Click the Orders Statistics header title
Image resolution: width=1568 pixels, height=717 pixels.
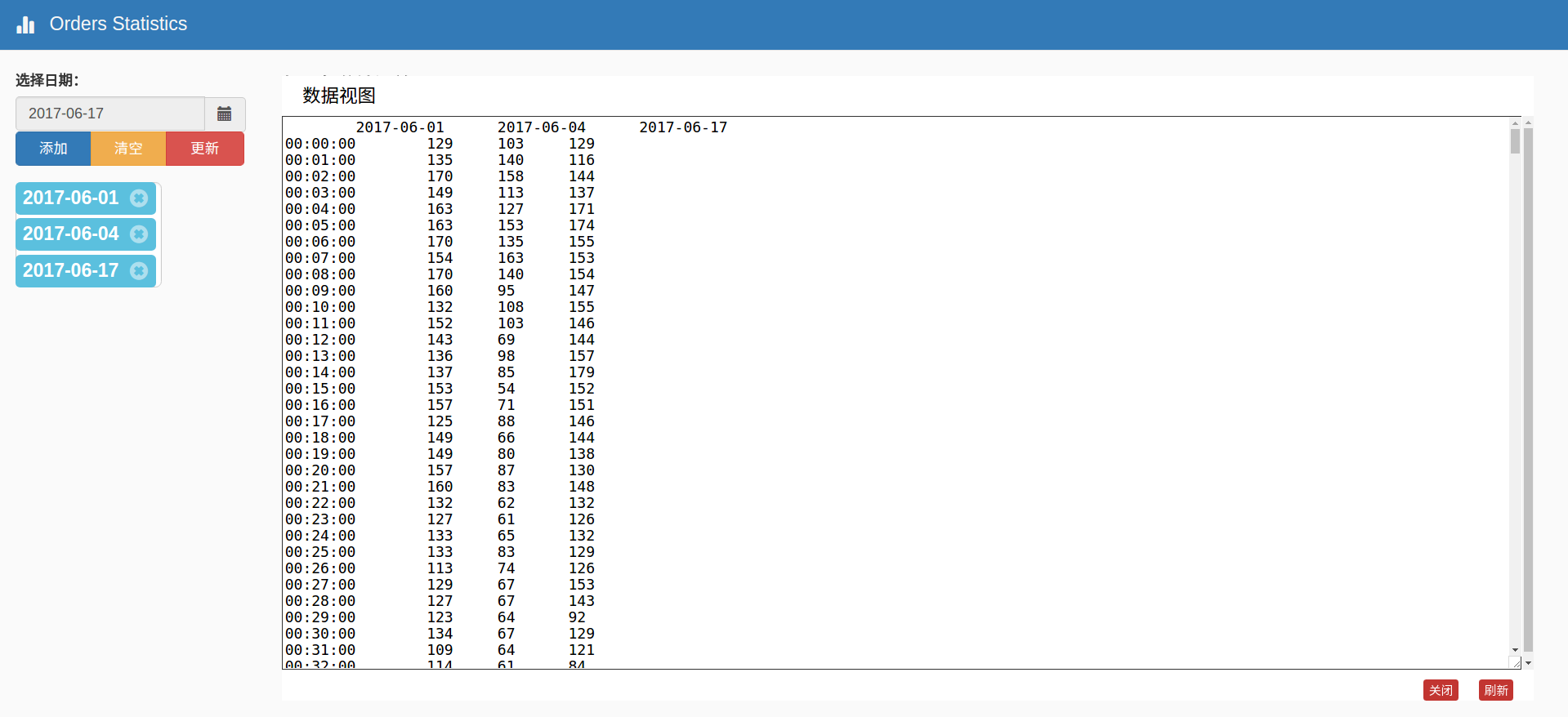click(118, 24)
